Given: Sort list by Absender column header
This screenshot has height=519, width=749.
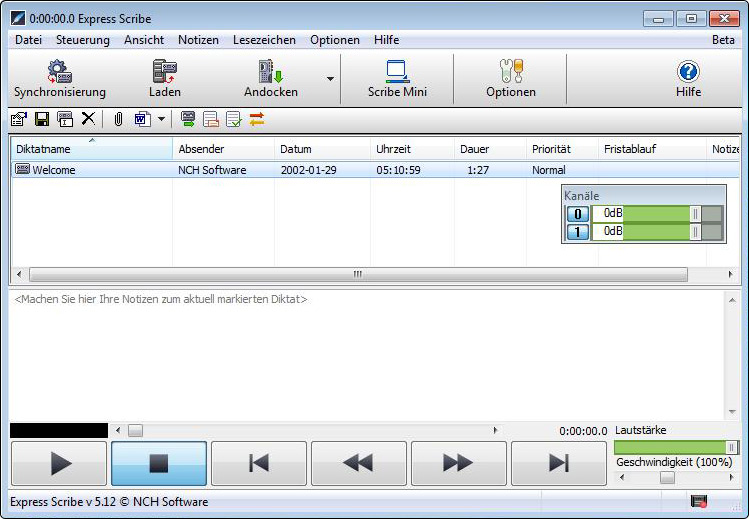Looking at the screenshot, I should tap(224, 148).
